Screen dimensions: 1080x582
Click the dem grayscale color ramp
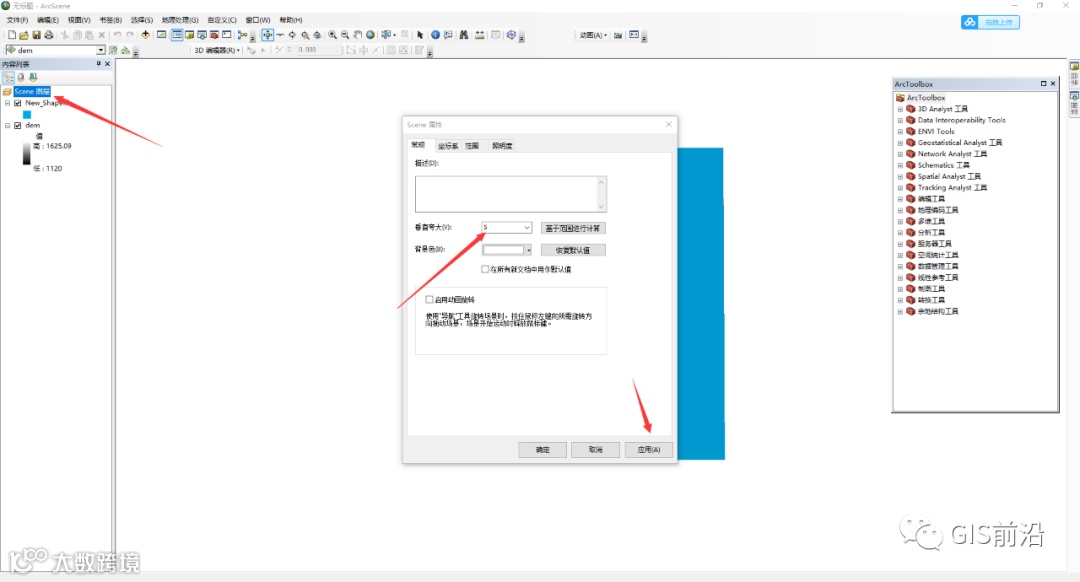[27, 154]
